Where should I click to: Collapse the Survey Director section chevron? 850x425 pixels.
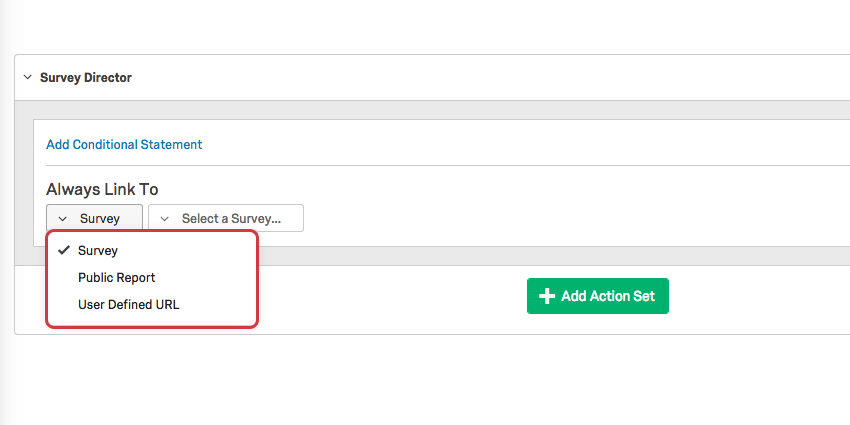(x=27, y=78)
